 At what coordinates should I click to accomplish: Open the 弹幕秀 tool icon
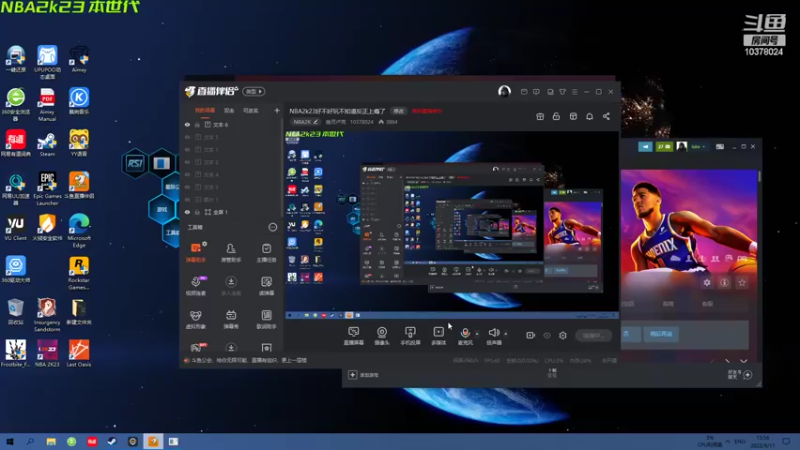point(231,319)
